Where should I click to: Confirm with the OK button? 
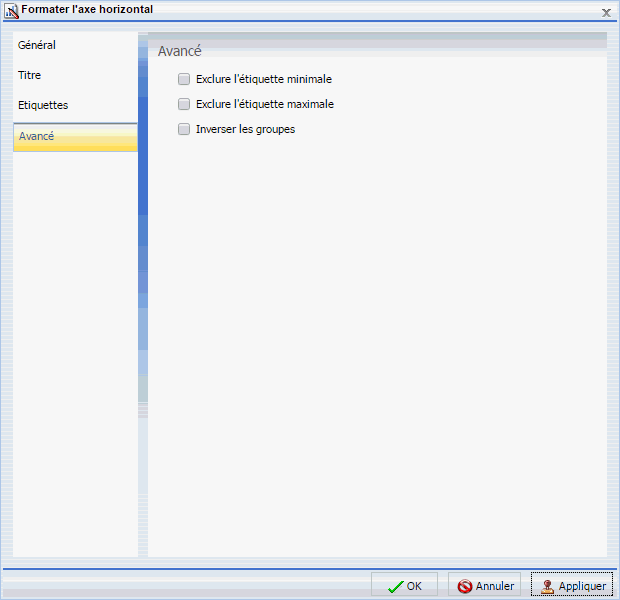tap(404, 585)
